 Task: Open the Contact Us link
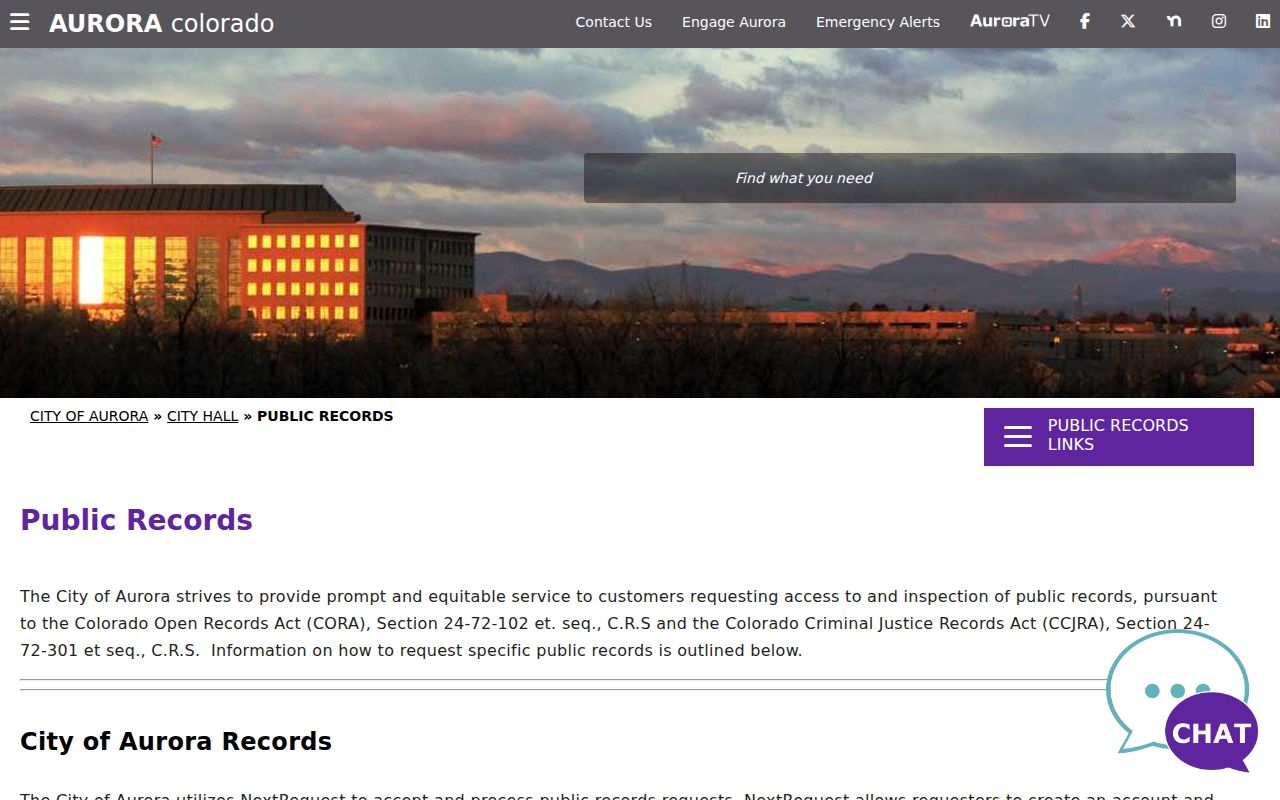pos(613,22)
